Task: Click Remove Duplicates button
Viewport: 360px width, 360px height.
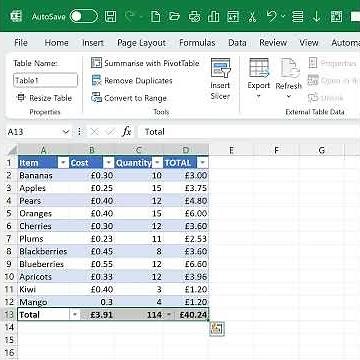Action: (132, 81)
